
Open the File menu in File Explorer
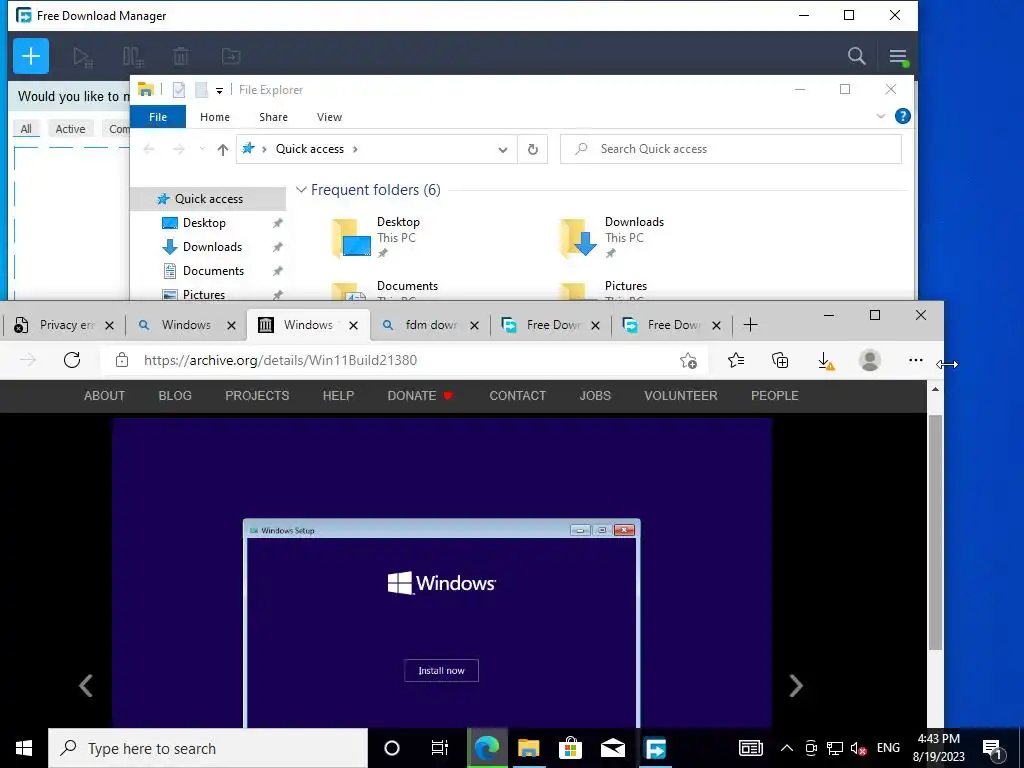click(158, 117)
